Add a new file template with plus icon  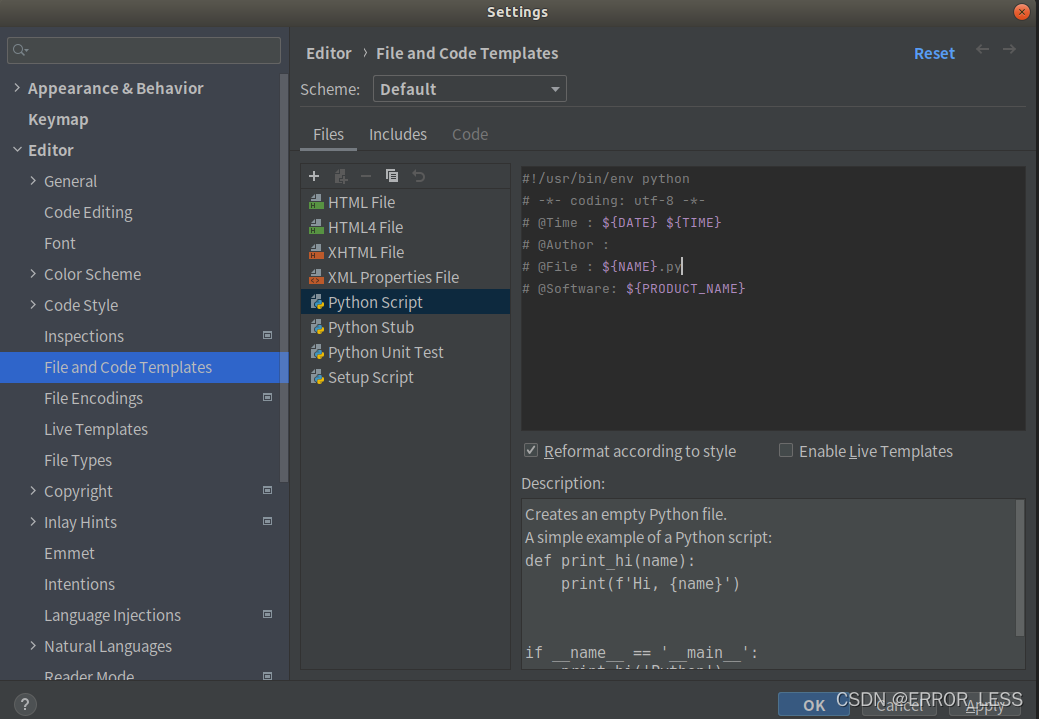(x=314, y=176)
